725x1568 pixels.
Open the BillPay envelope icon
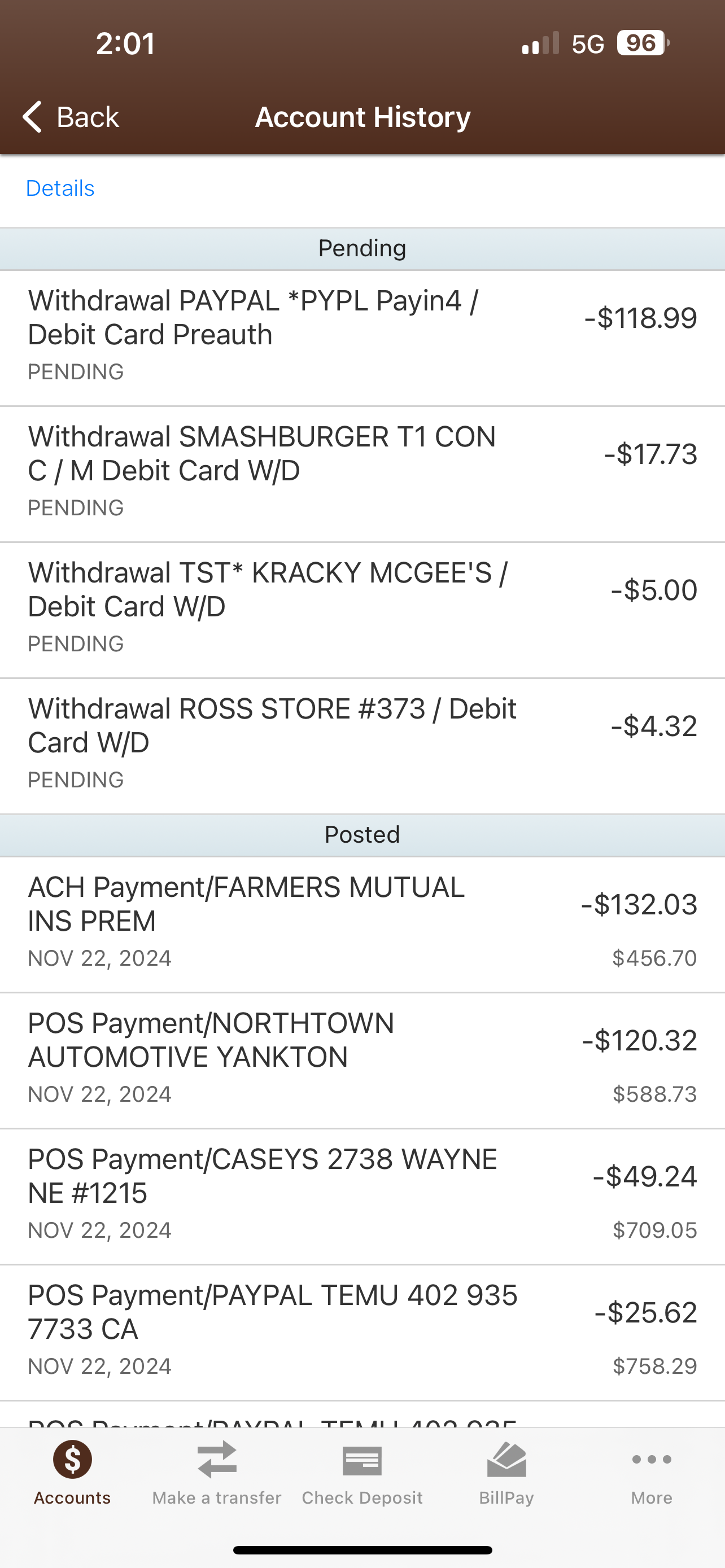pos(506,1460)
